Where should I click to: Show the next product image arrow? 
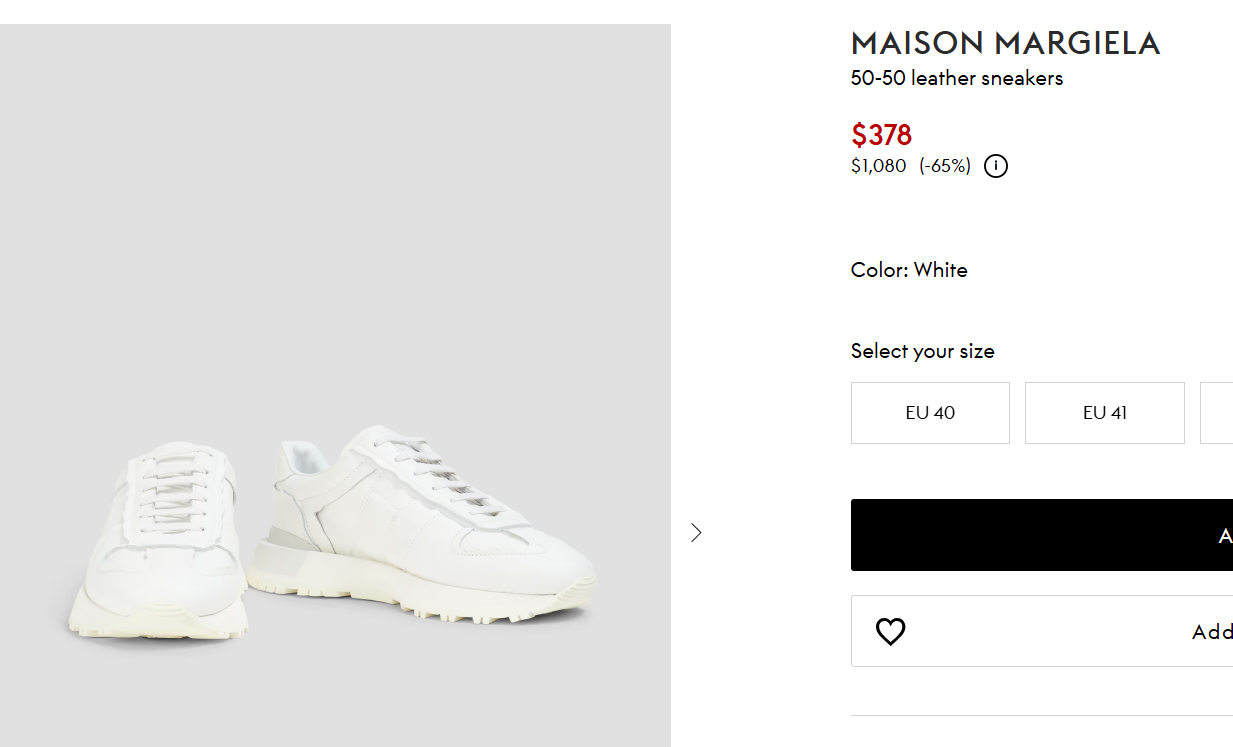[x=697, y=532]
